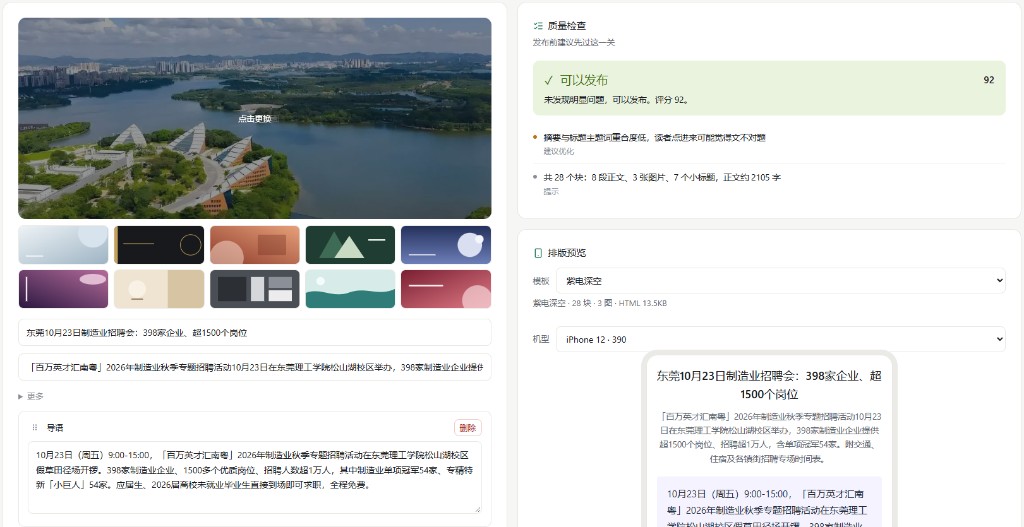Select the beige cream cover template
Viewport: 1024px width, 527px height.
click(159, 289)
